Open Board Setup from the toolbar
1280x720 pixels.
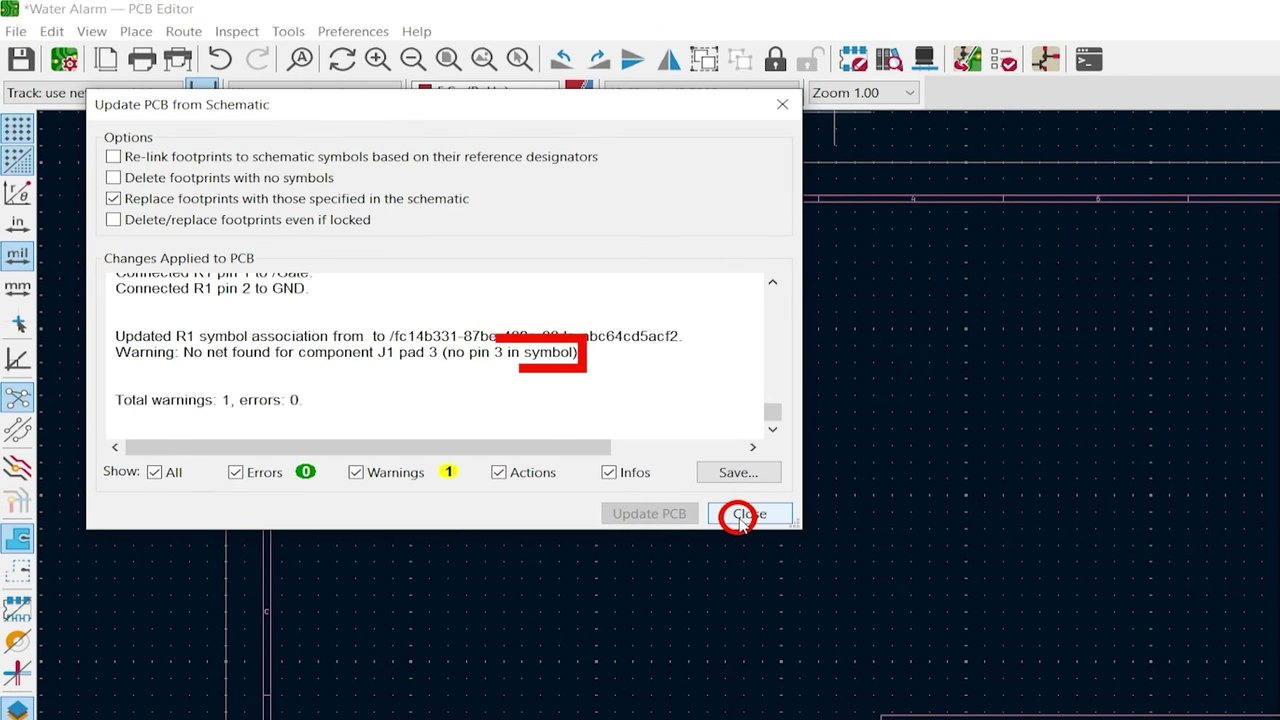pos(64,60)
